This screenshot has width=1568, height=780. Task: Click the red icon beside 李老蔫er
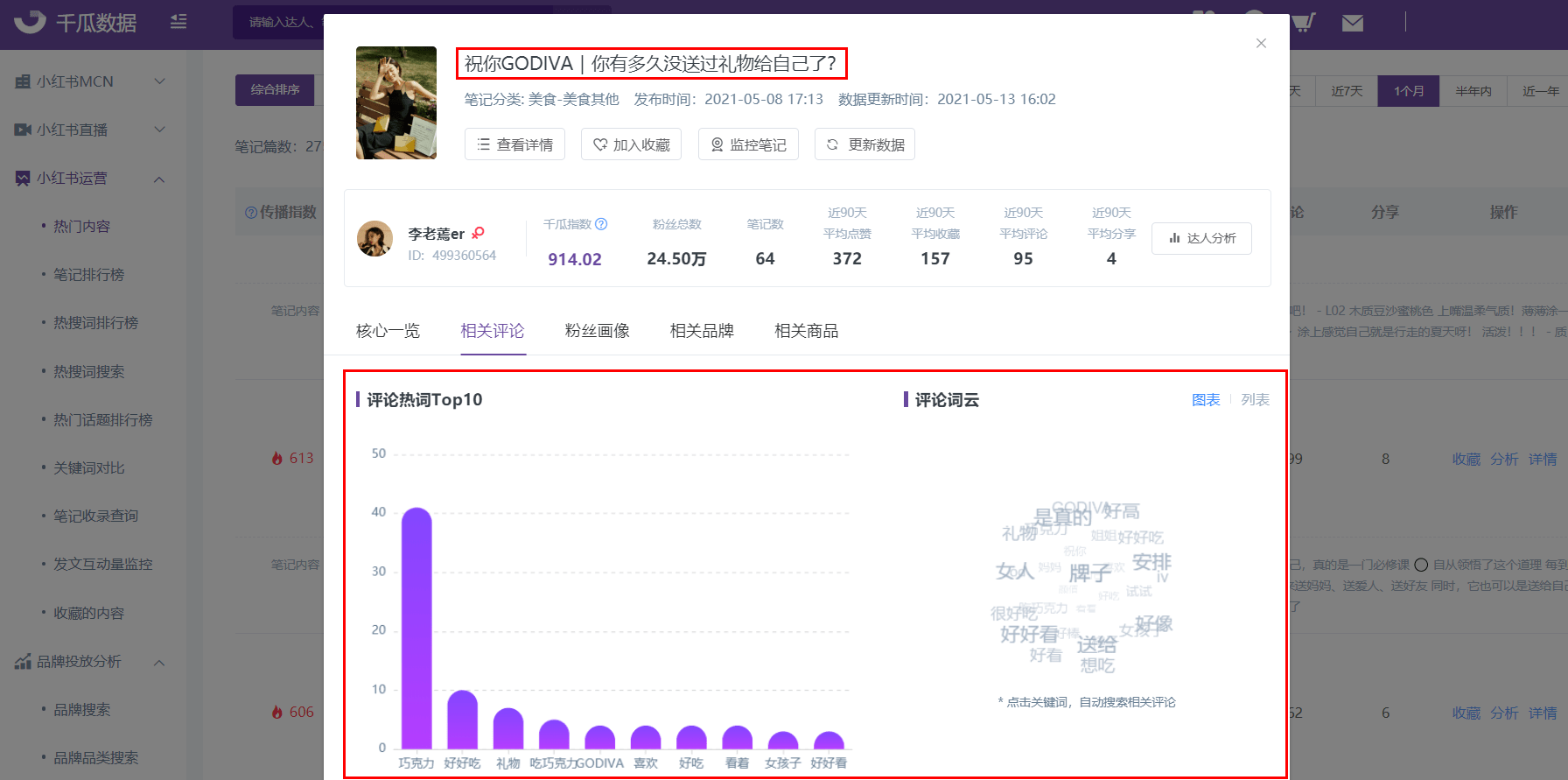pos(478,233)
